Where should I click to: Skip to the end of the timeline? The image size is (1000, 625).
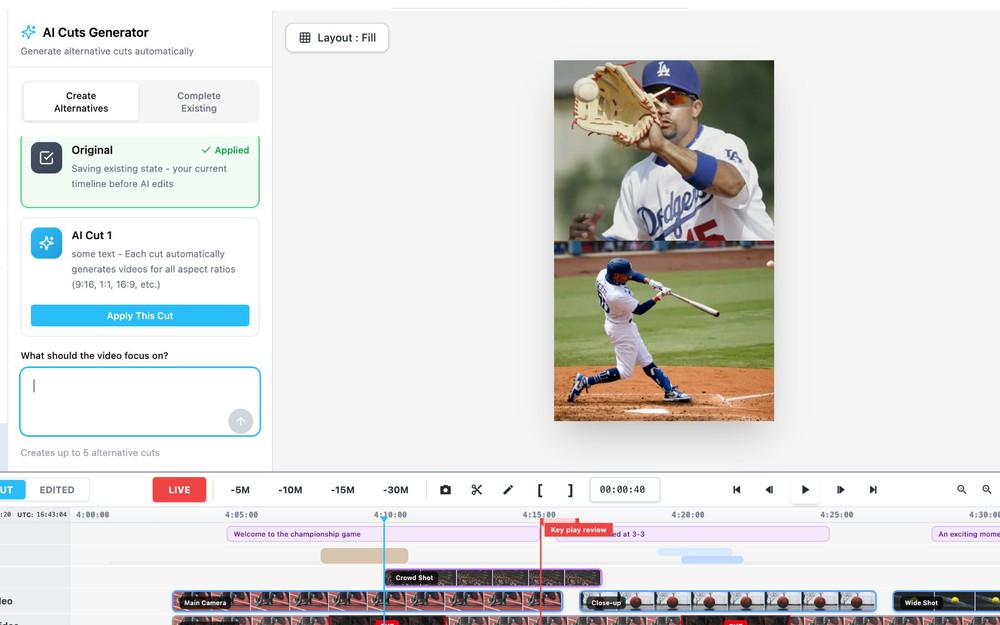click(873, 490)
